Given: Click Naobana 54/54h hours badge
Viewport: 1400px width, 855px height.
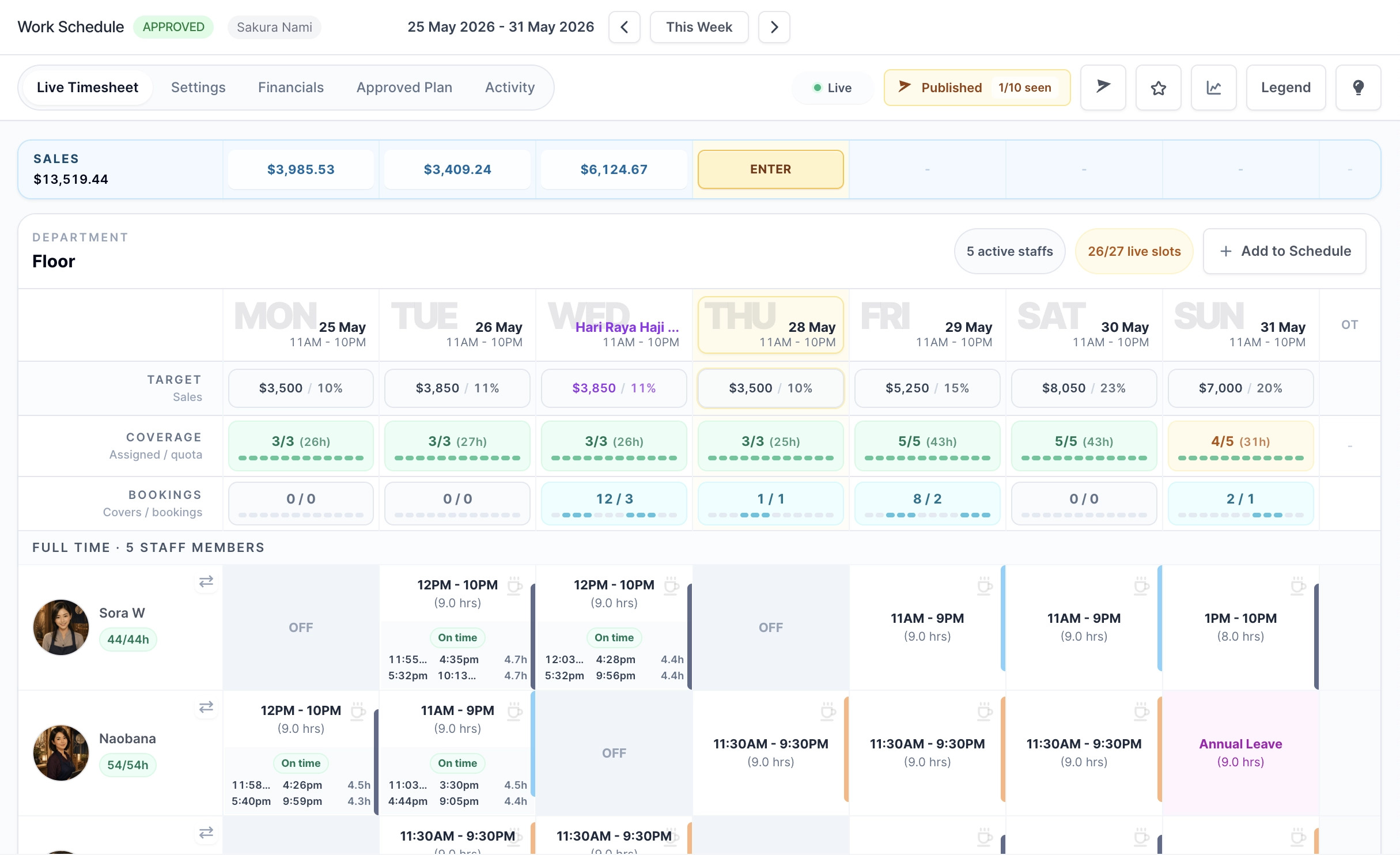Looking at the screenshot, I should pyautogui.click(x=128, y=765).
